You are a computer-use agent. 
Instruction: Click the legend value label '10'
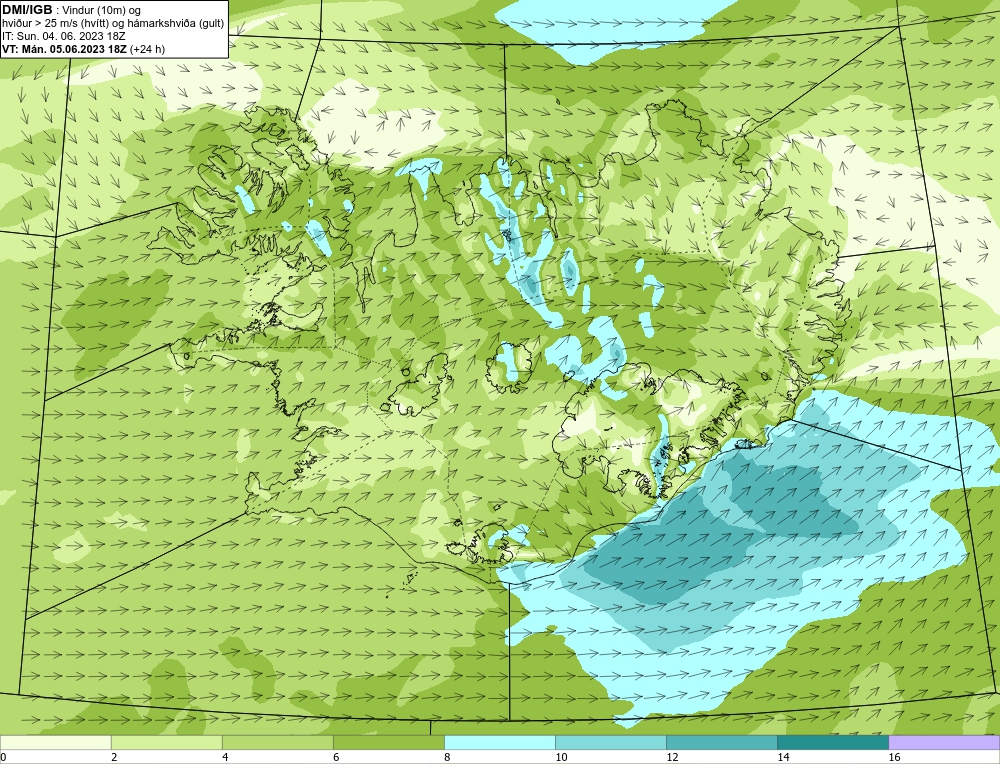(561, 757)
